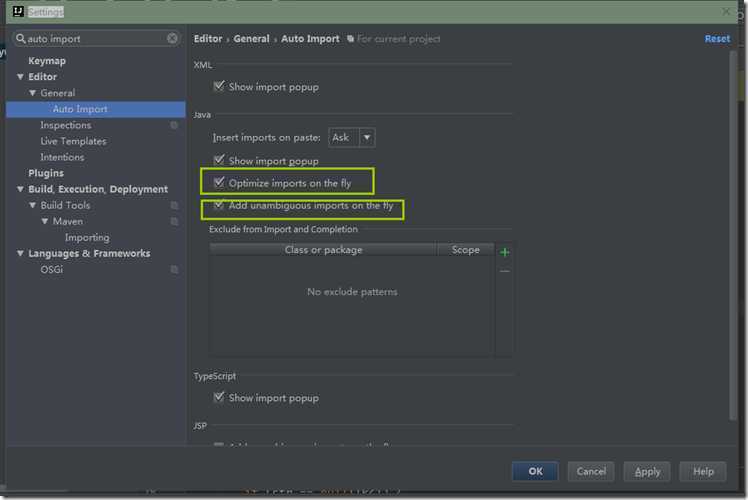Add an exclude pattern with plus icon

(x=505, y=252)
